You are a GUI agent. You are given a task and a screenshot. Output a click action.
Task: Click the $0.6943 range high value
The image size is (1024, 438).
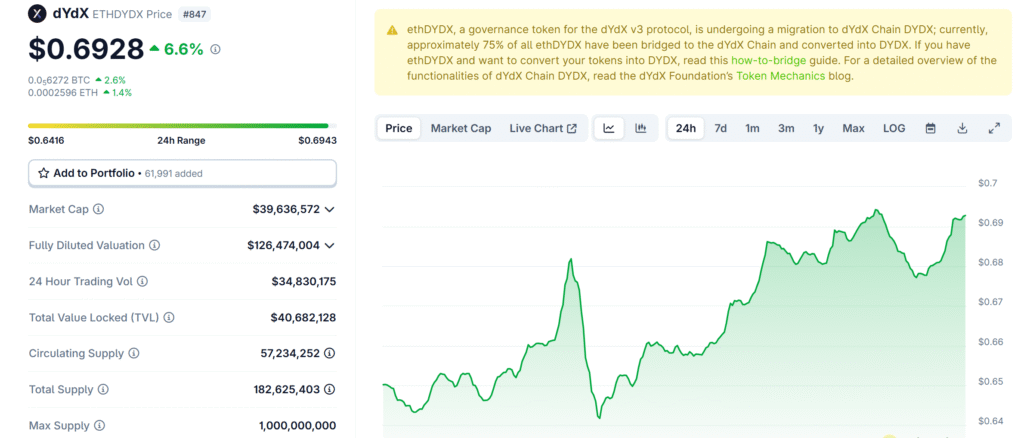[x=317, y=140]
